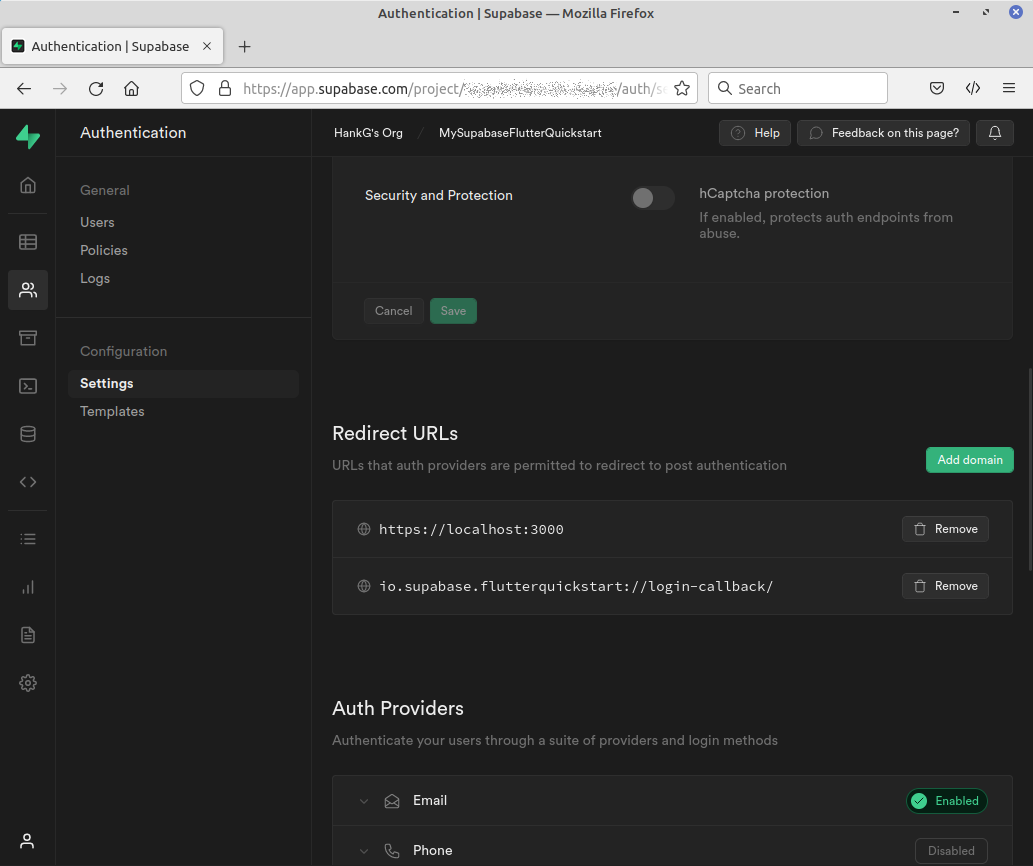
Task: Open the Reports bar chart icon
Action: 28,587
